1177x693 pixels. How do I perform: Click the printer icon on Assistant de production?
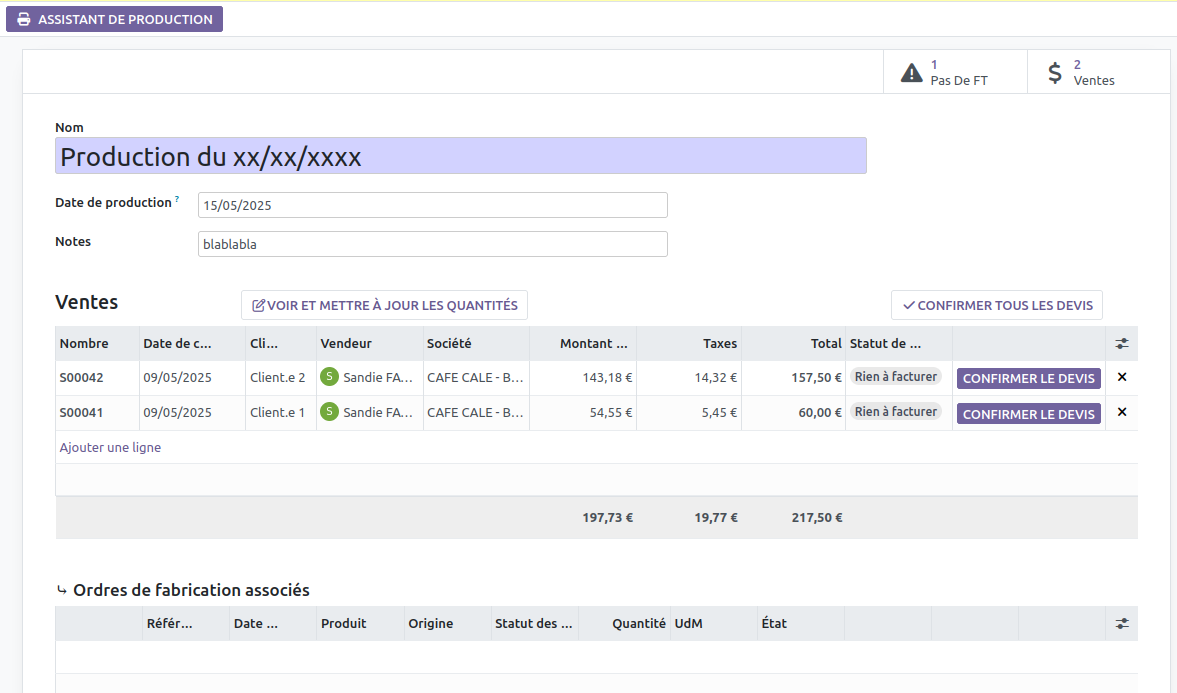click(x=24, y=20)
